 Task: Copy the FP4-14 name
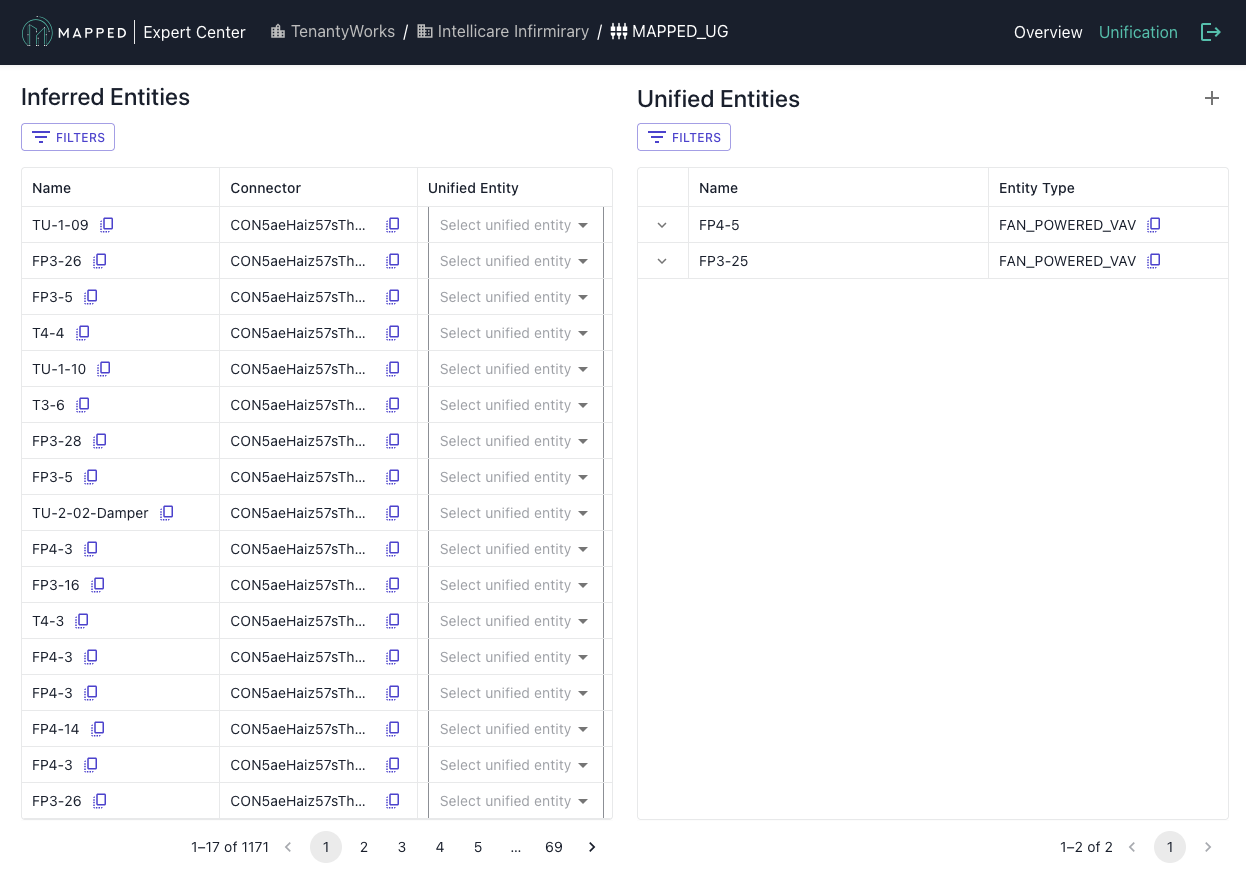click(98, 729)
